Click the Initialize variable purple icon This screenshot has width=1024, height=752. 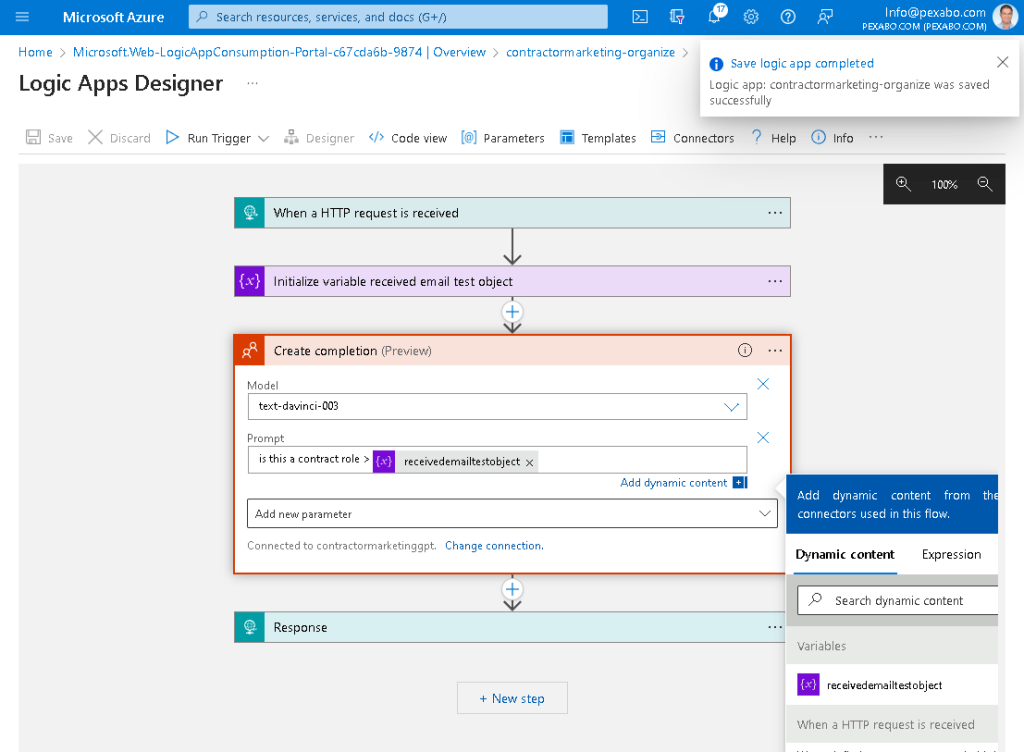(x=249, y=281)
